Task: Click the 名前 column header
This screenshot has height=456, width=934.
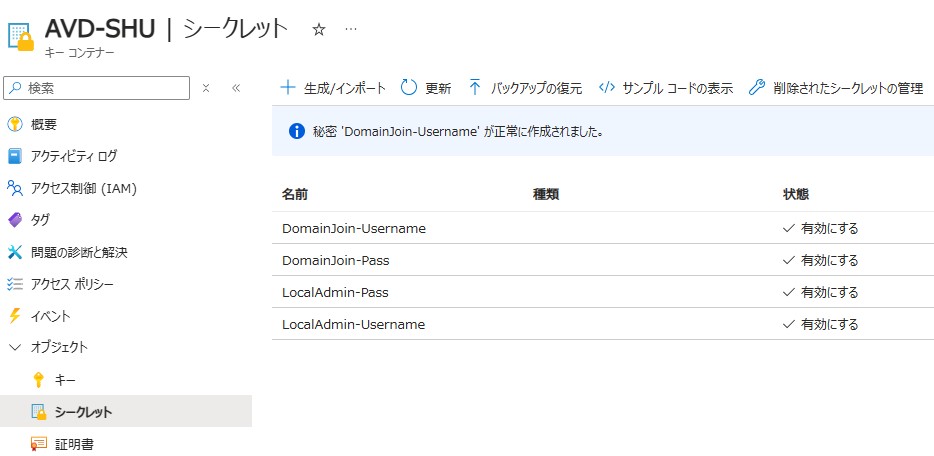Action: (x=294, y=194)
